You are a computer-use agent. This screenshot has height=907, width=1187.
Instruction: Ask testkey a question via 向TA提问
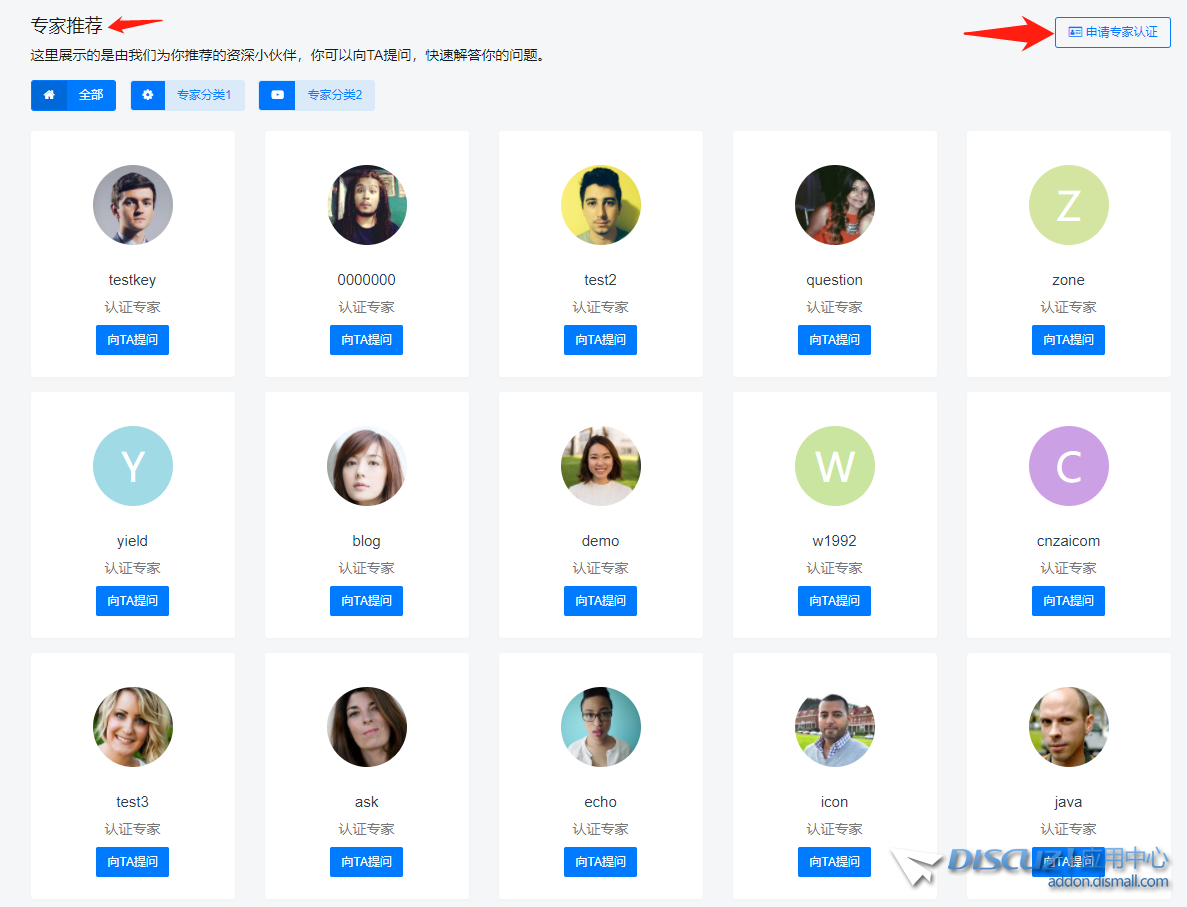(133, 340)
